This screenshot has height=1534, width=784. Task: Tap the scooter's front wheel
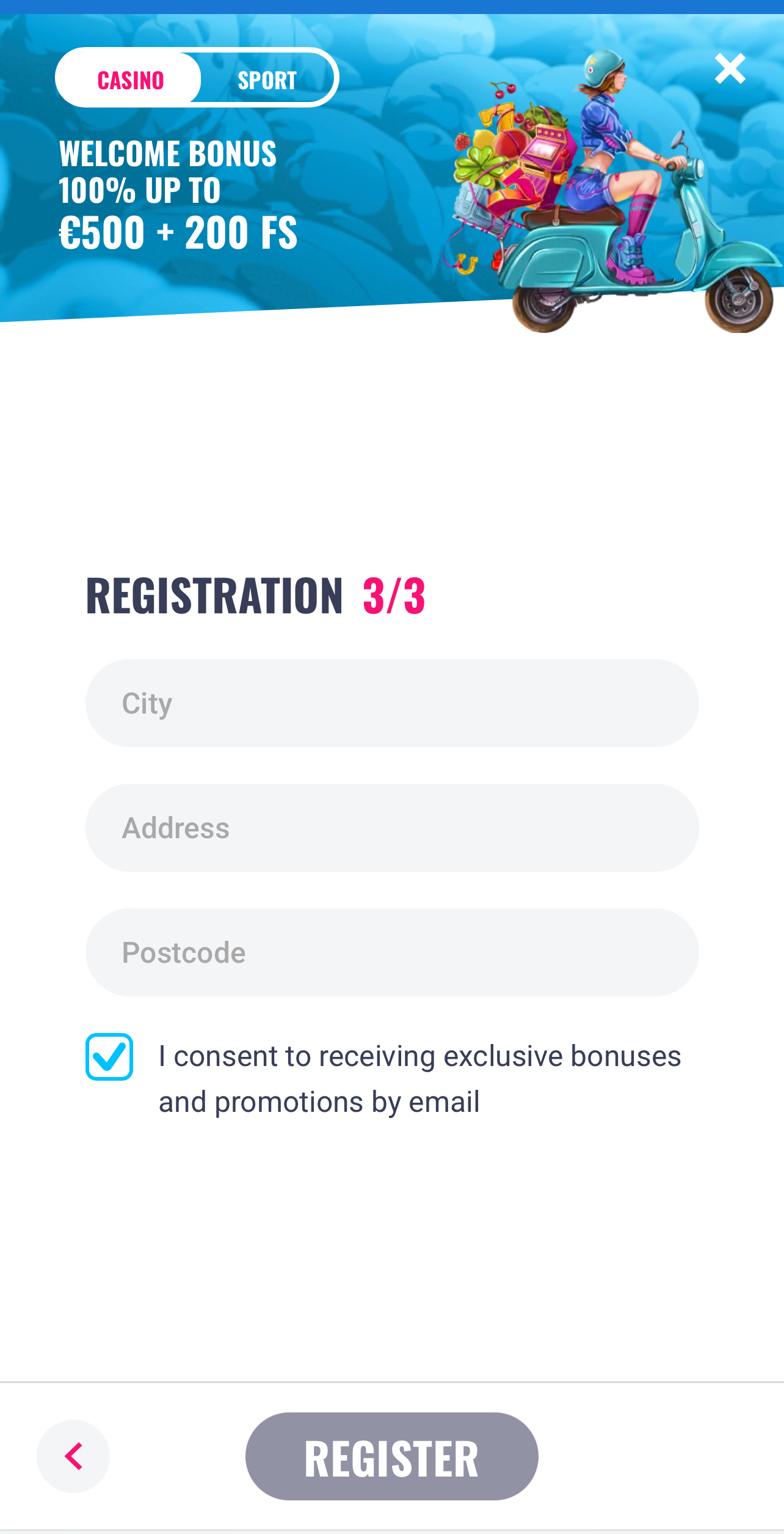pyautogui.click(x=739, y=299)
